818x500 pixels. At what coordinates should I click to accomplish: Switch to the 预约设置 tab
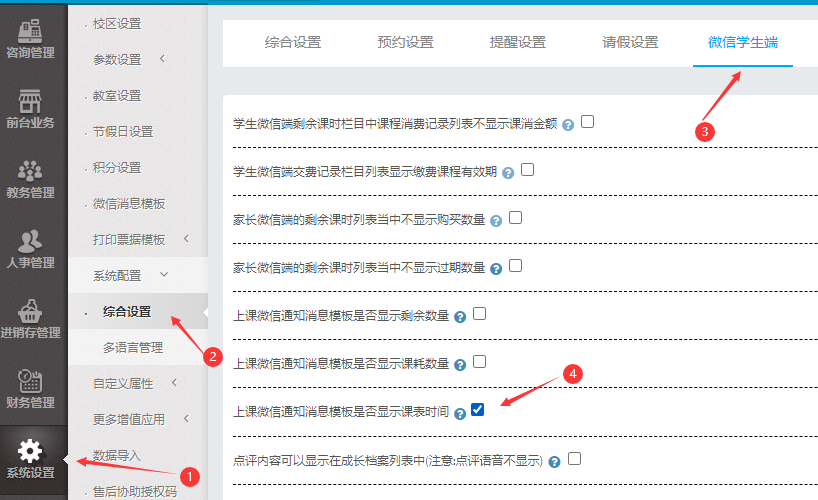click(x=405, y=42)
